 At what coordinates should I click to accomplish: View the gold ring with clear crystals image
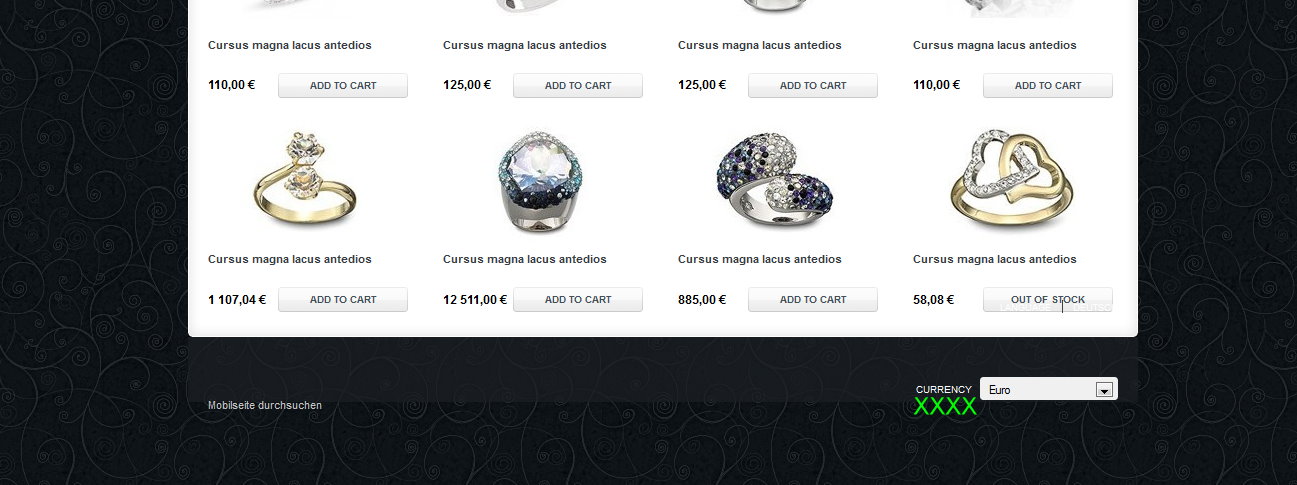click(x=306, y=179)
